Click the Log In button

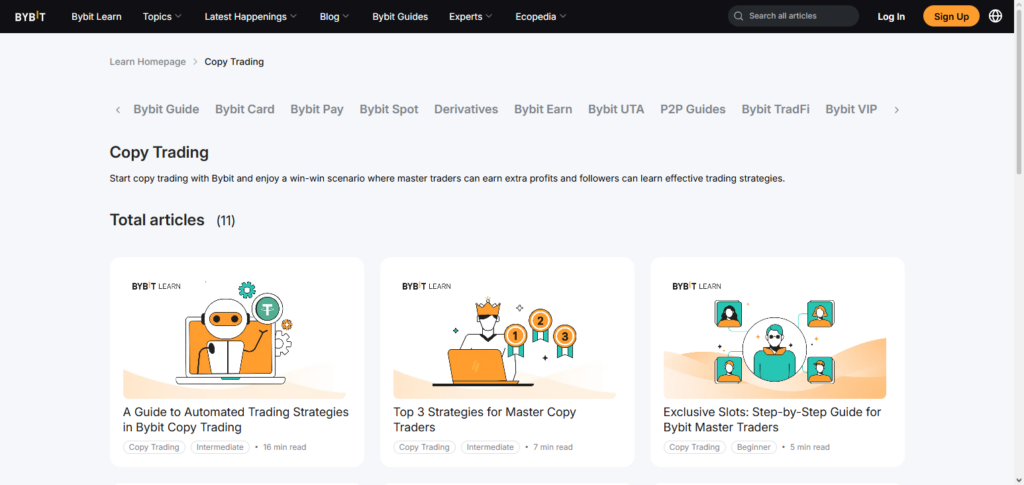(891, 16)
